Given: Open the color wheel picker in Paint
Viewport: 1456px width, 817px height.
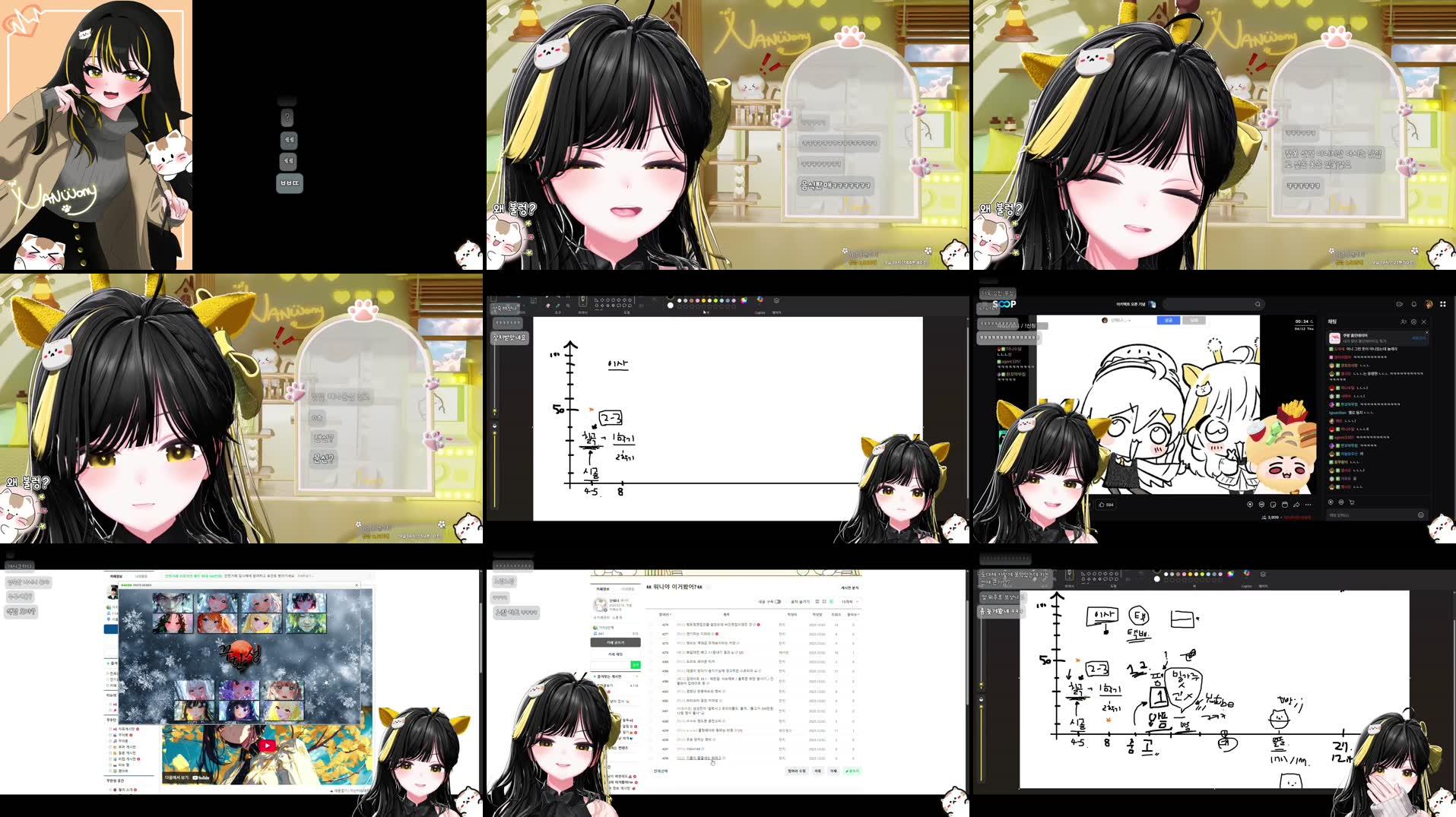Looking at the screenshot, I should coord(743,300).
